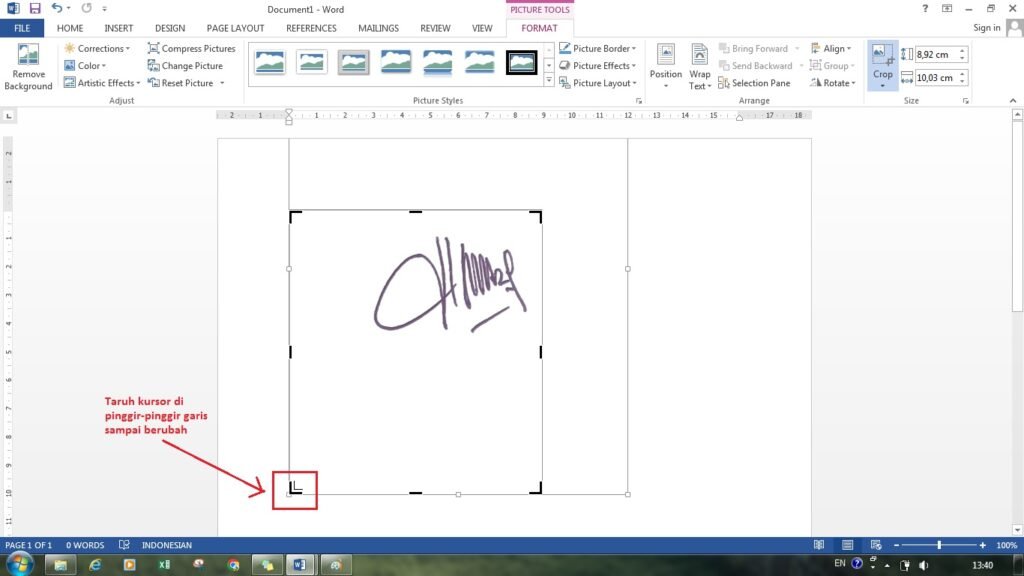This screenshot has height=576, width=1024.
Task: Open the Picture Border dropdown
Action: click(597, 48)
